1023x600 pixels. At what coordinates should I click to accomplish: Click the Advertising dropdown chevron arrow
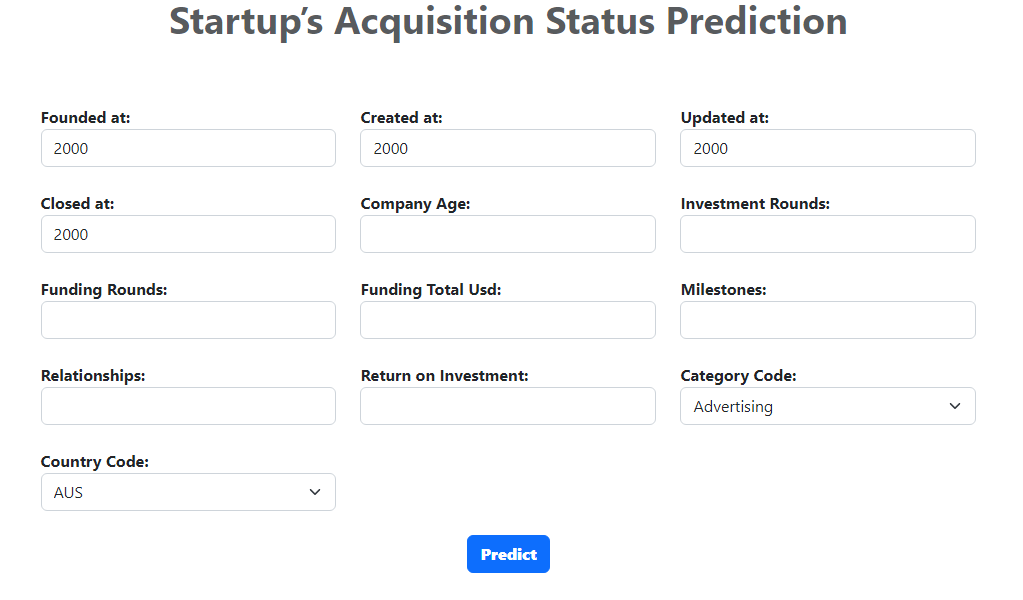[955, 406]
